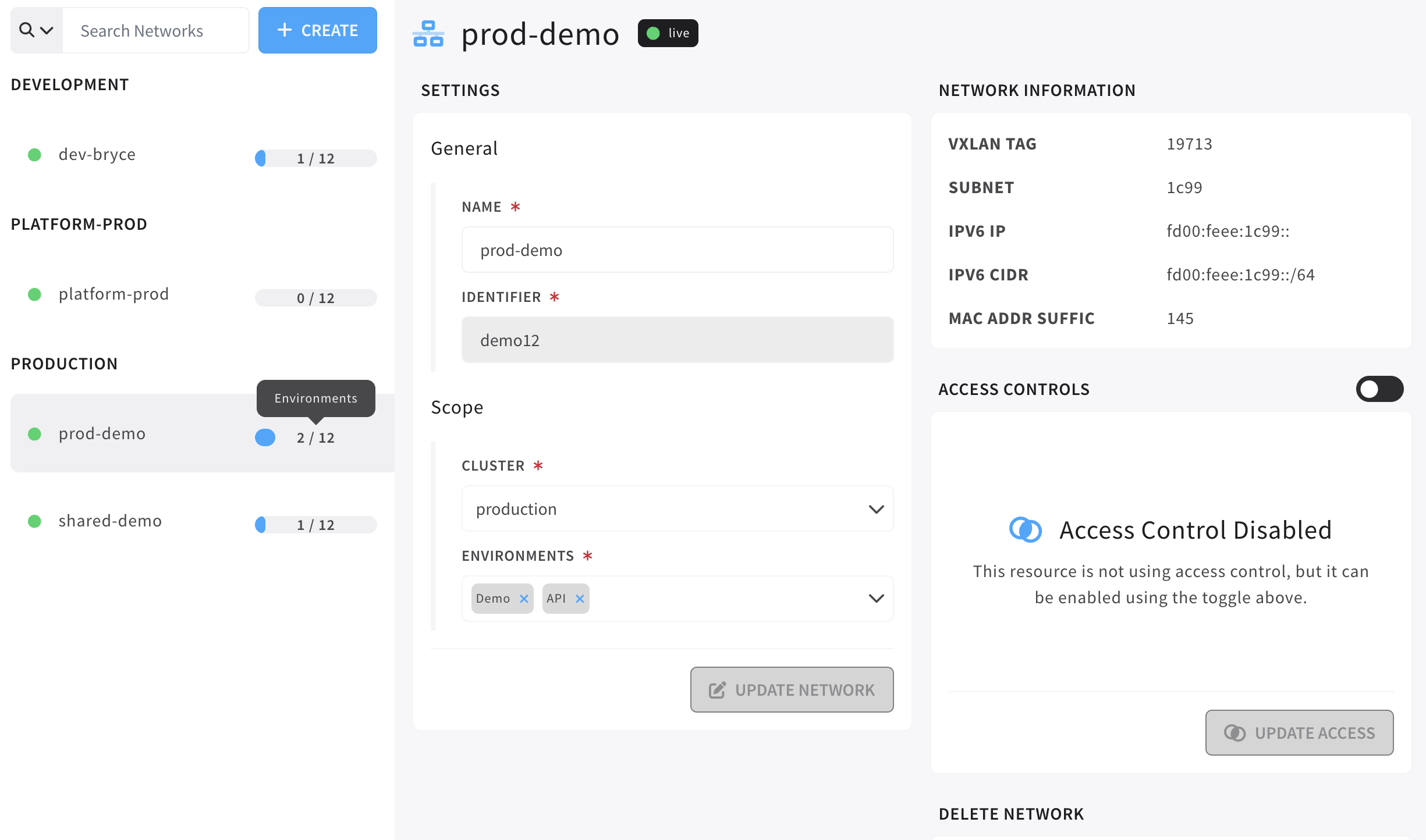Click shared-demo 1 / 12 usage bar
Viewport: 1426px width, 840px height.
click(x=316, y=525)
